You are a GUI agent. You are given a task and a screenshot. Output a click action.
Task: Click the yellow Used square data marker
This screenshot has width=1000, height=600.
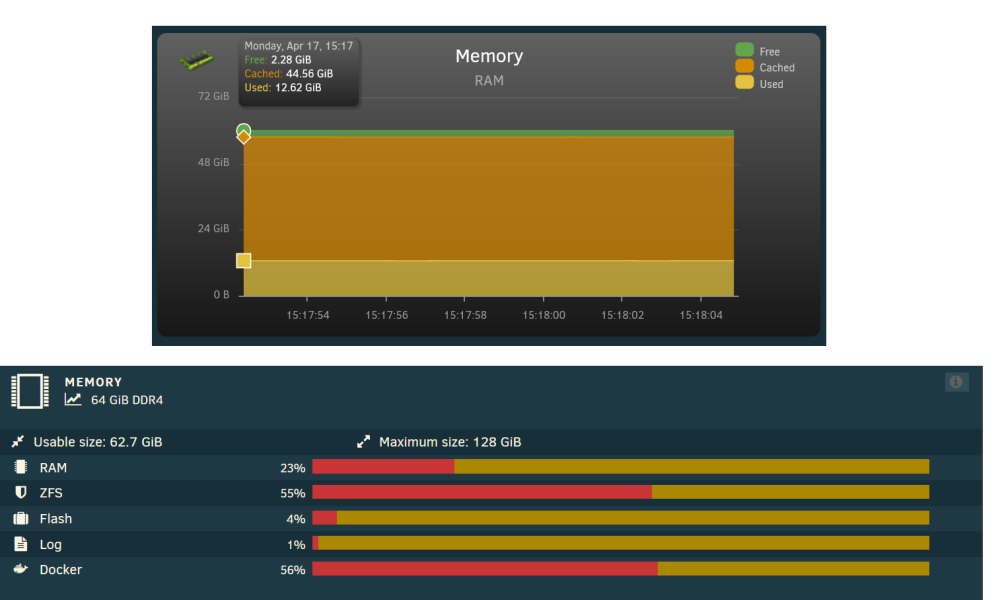[x=244, y=261]
